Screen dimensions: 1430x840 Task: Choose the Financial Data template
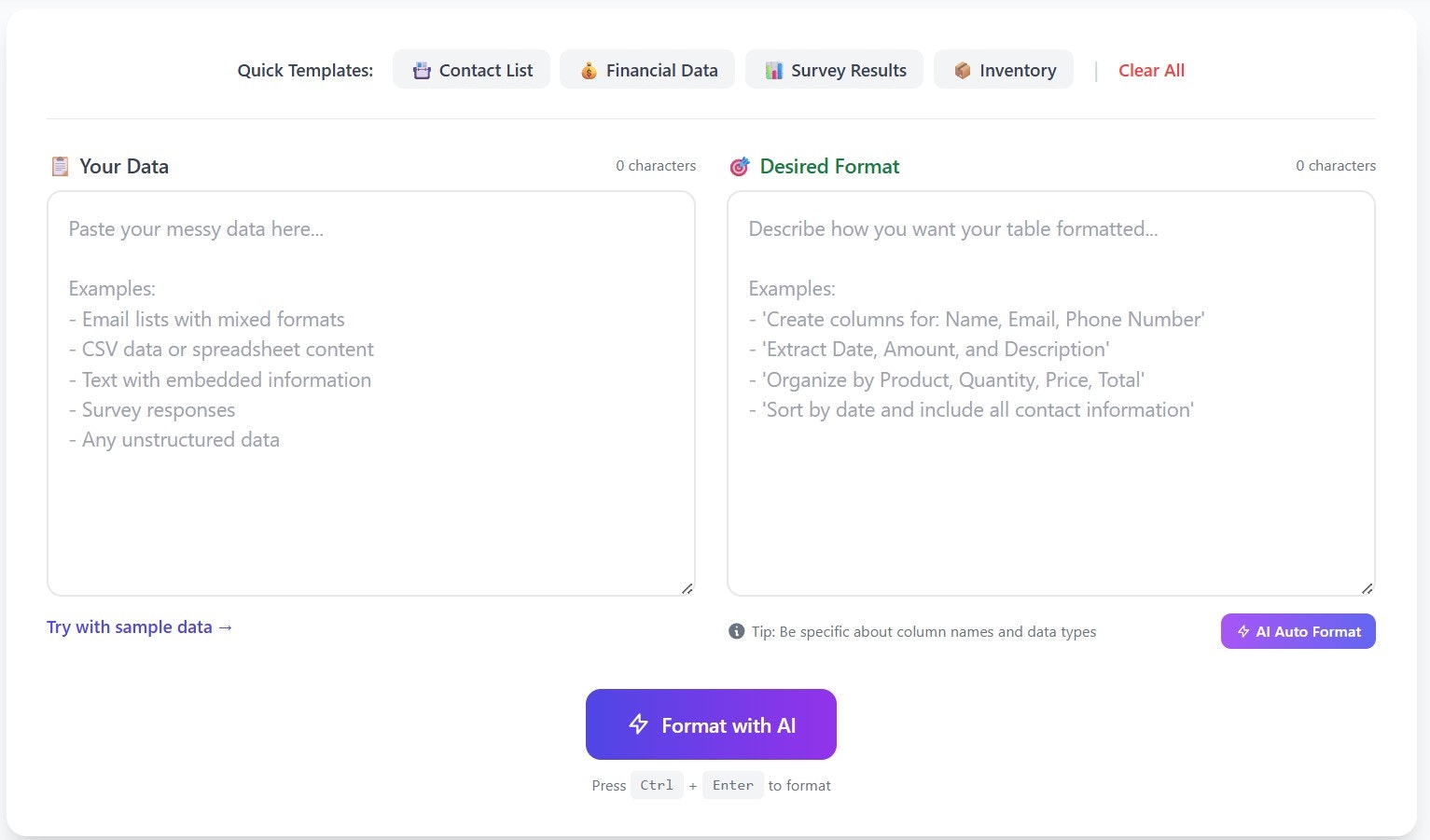click(x=647, y=70)
